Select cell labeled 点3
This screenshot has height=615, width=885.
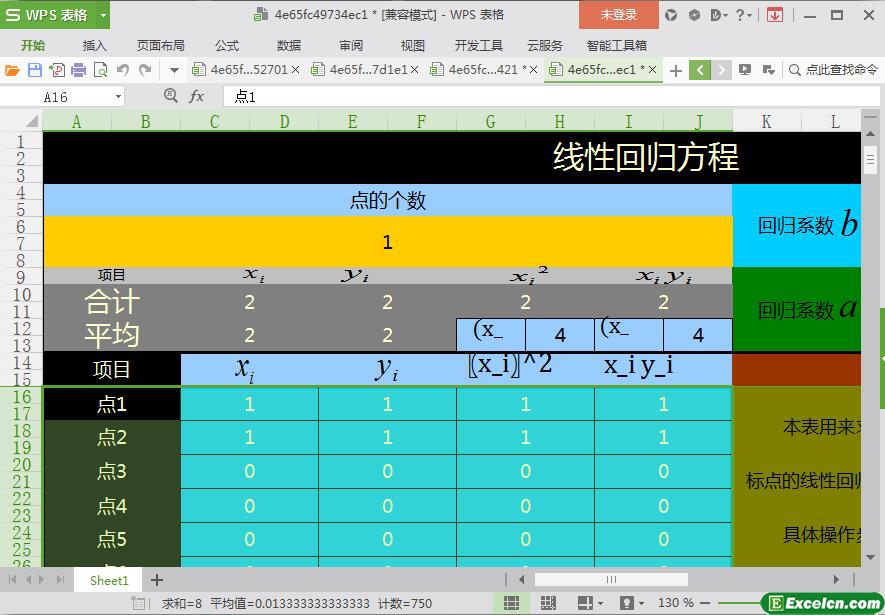tap(111, 472)
